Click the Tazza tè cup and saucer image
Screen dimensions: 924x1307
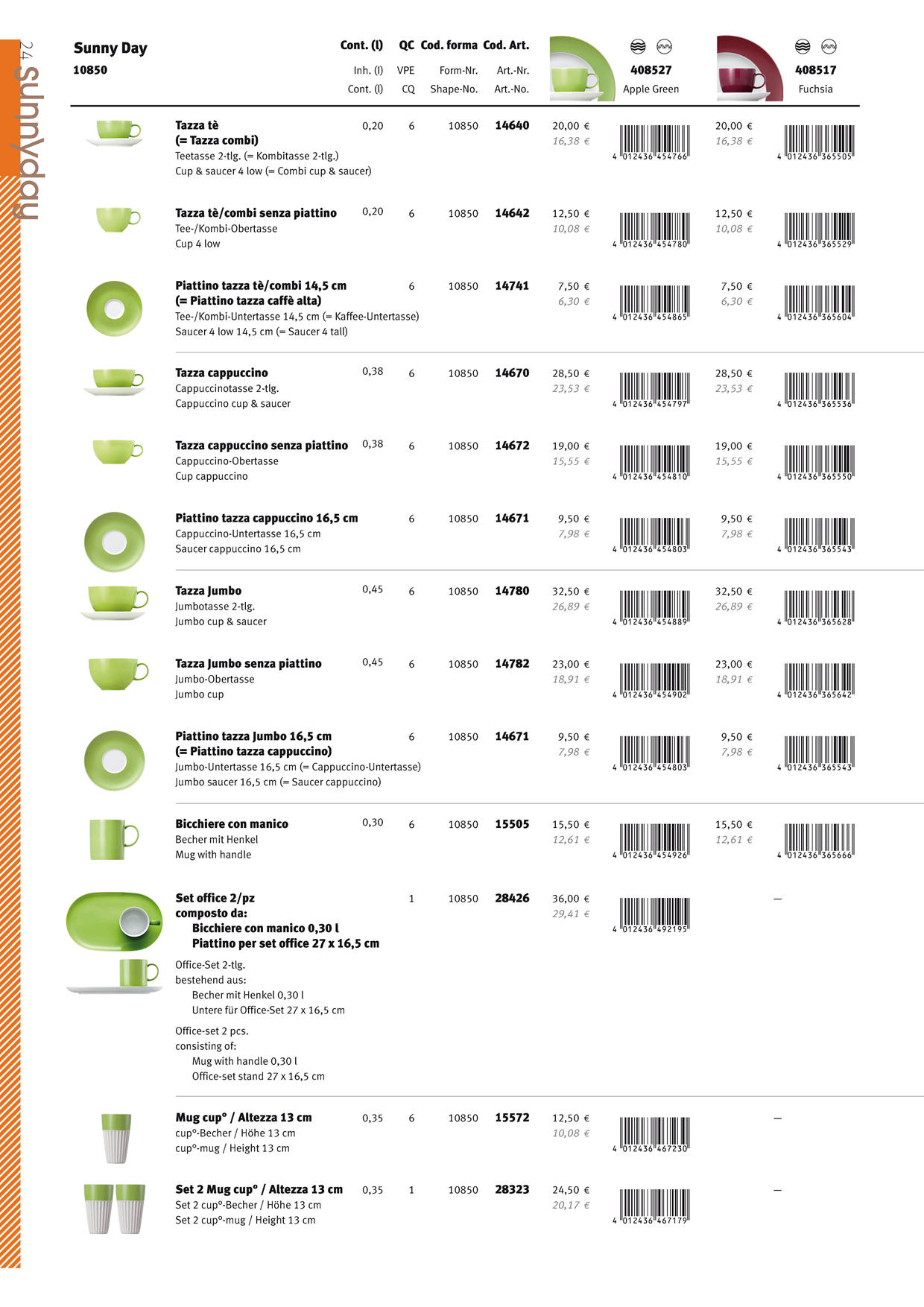(x=115, y=133)
